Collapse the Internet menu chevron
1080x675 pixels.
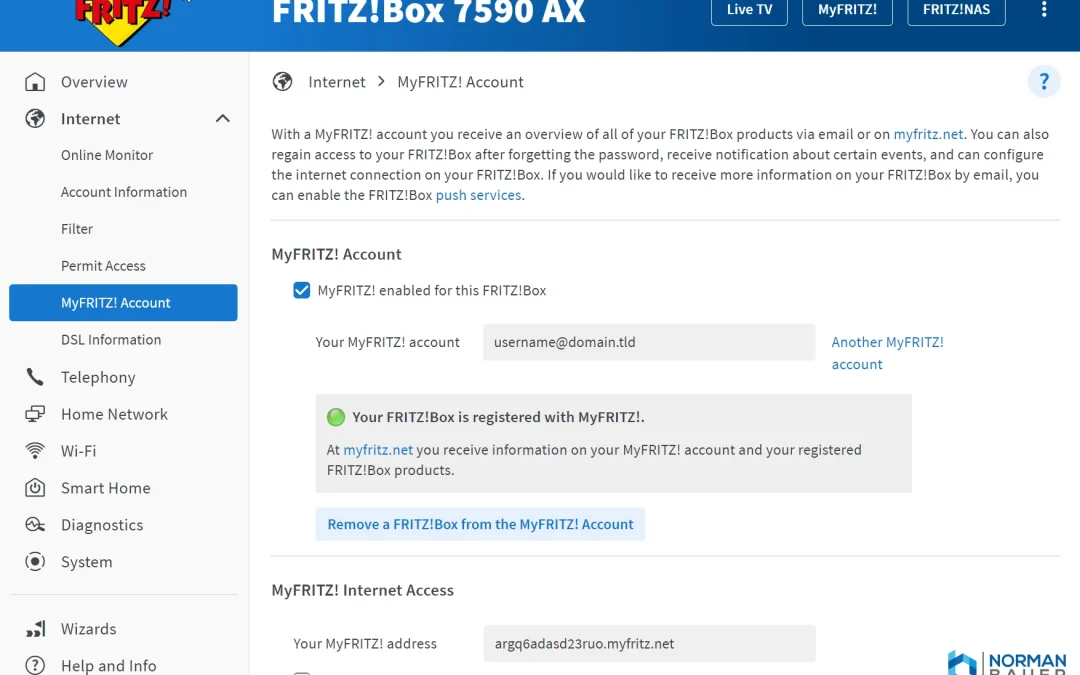[x=222, y=118]
